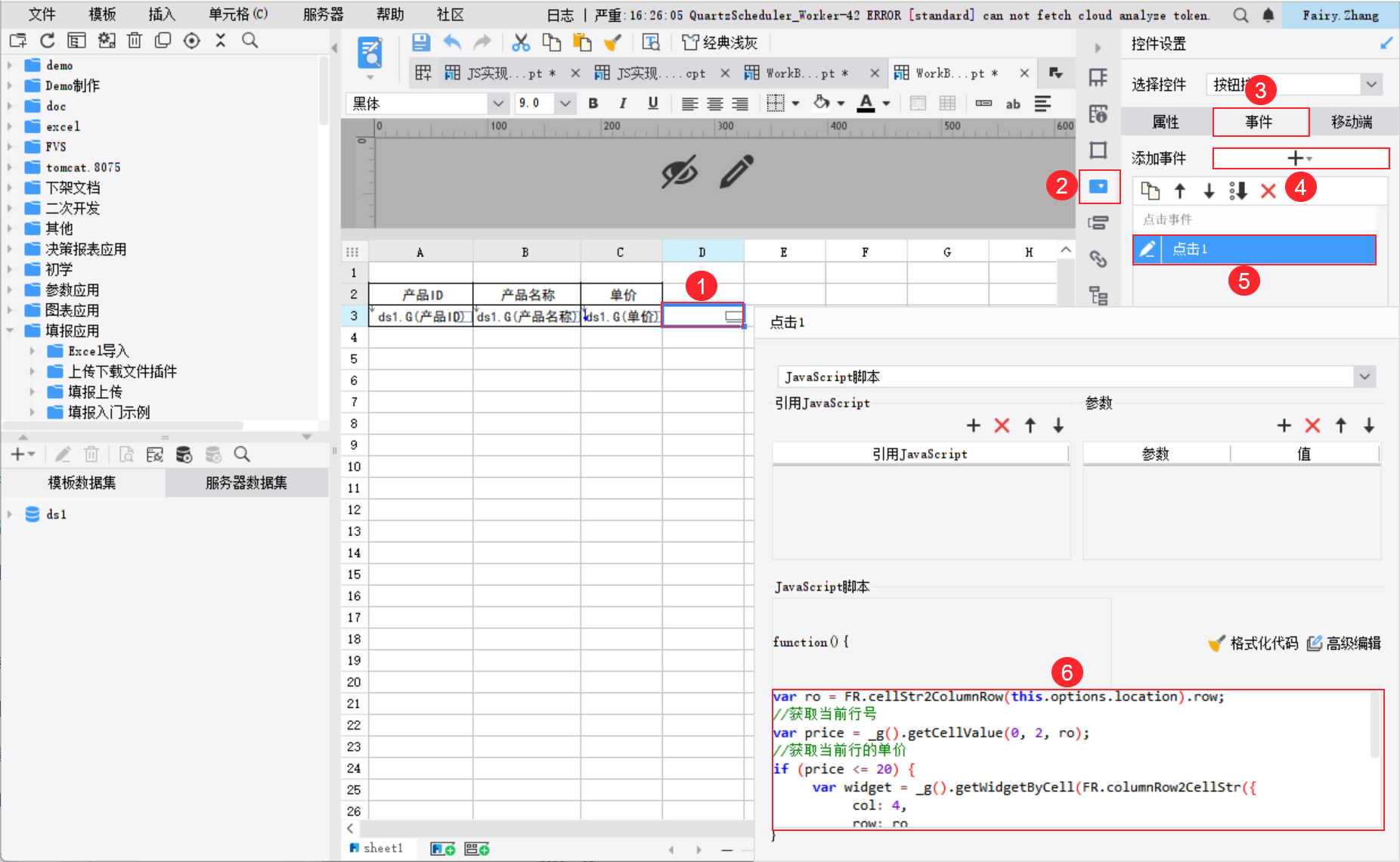
Task: Click the Save icon in the toolbar
Action: tap(421, 42)
